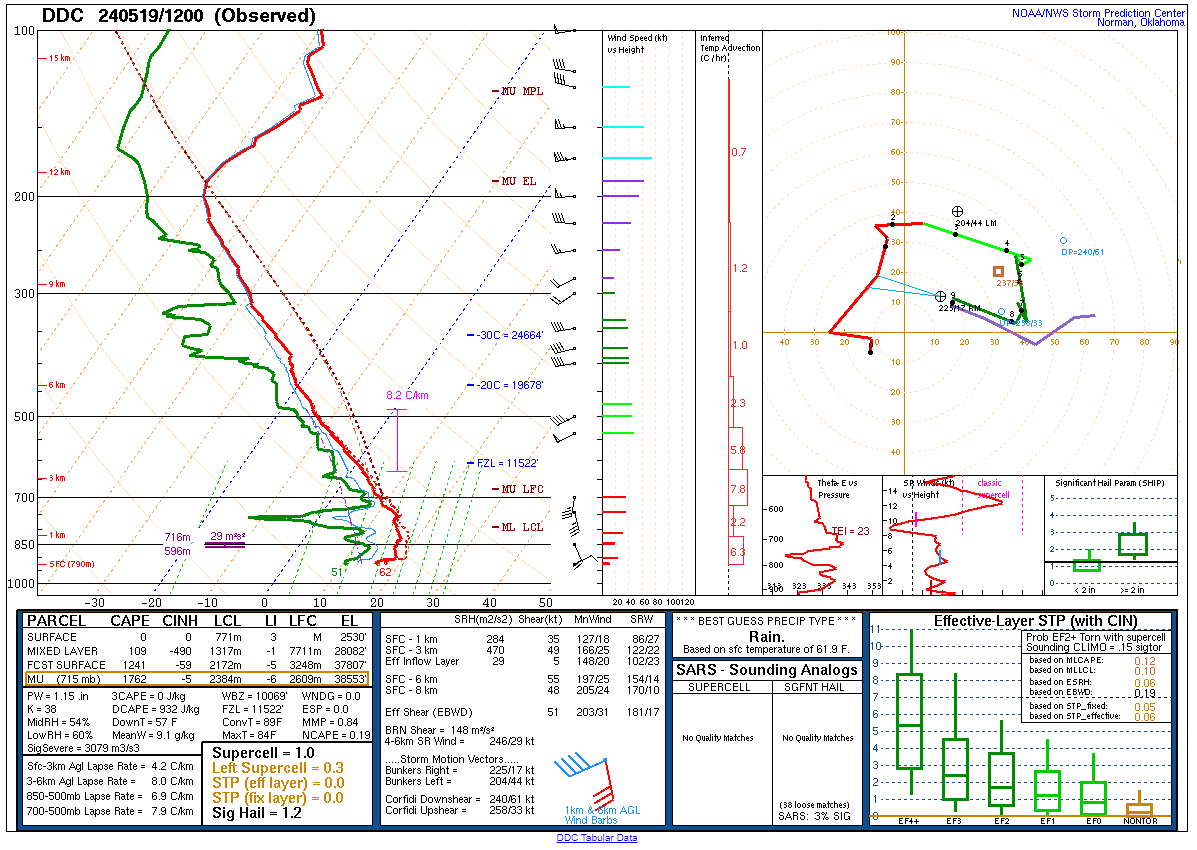Screen dimensions: 1197x850
Task: Click the Effective-Layer STP (with CIN) title
Action: (x=1019, y=621)
